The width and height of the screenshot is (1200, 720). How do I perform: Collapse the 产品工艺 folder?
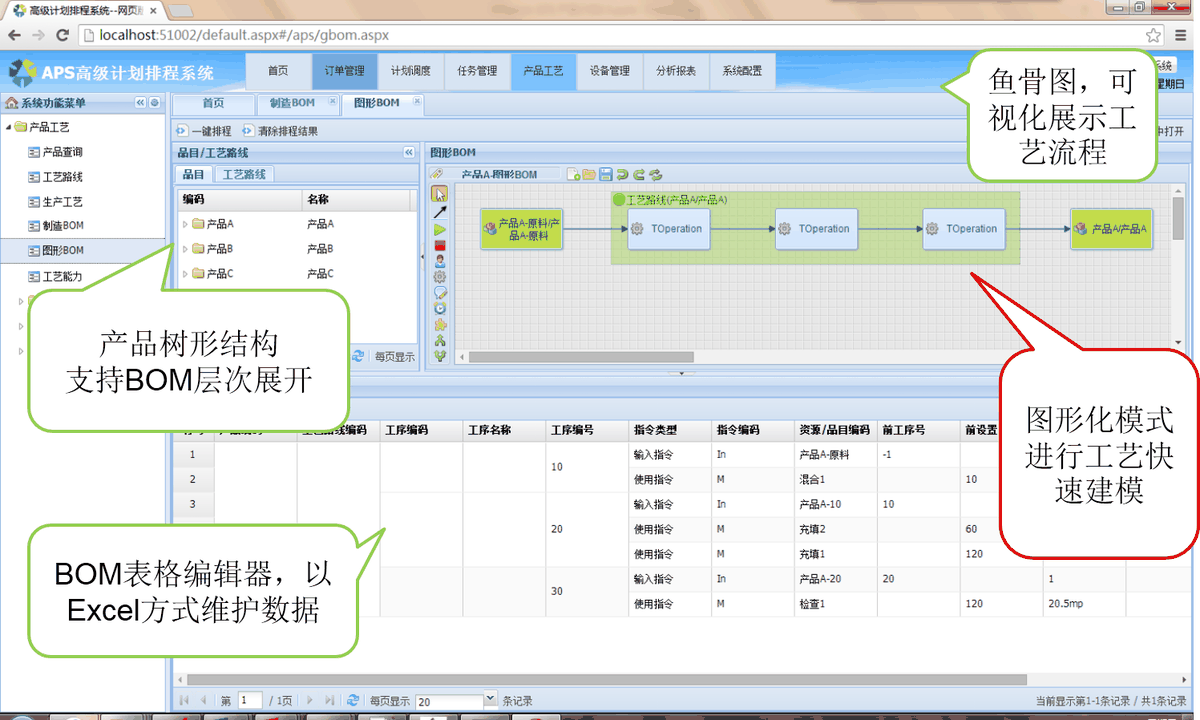pos(8,127)
